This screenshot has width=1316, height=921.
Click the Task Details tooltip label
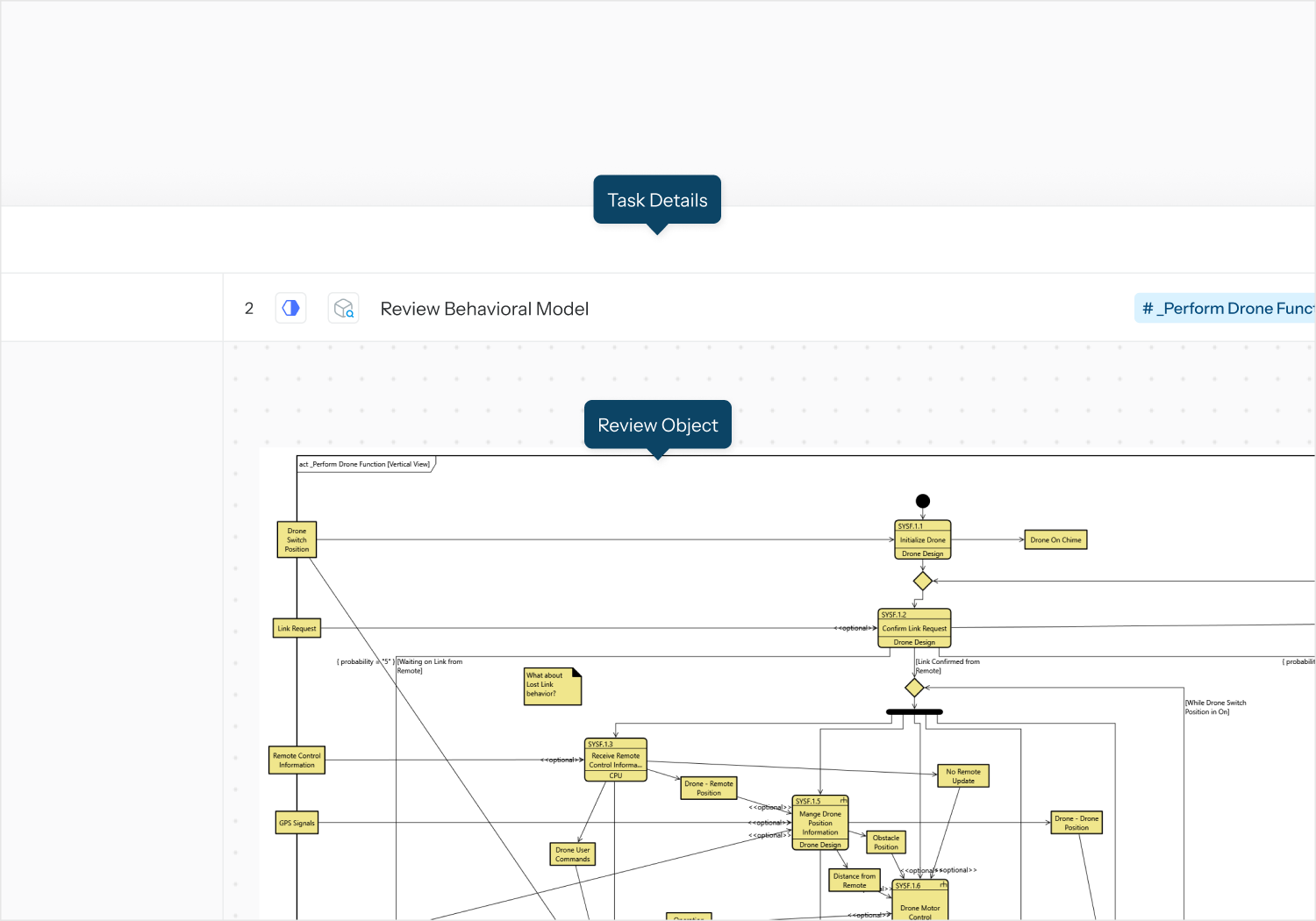pos(657,200)
